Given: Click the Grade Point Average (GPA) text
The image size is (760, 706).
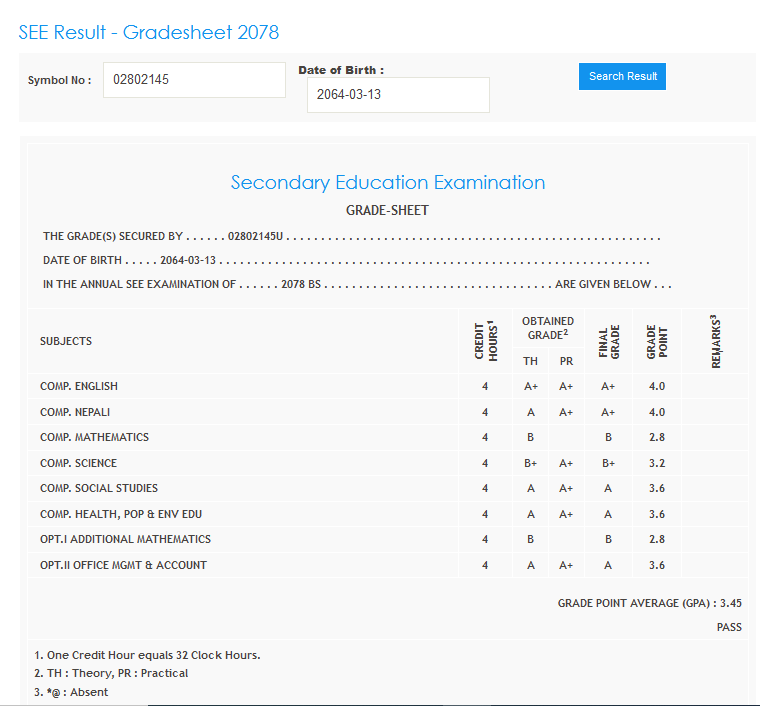Looking at the screenshot, I should pyautogui.click(x=649, y=603).
